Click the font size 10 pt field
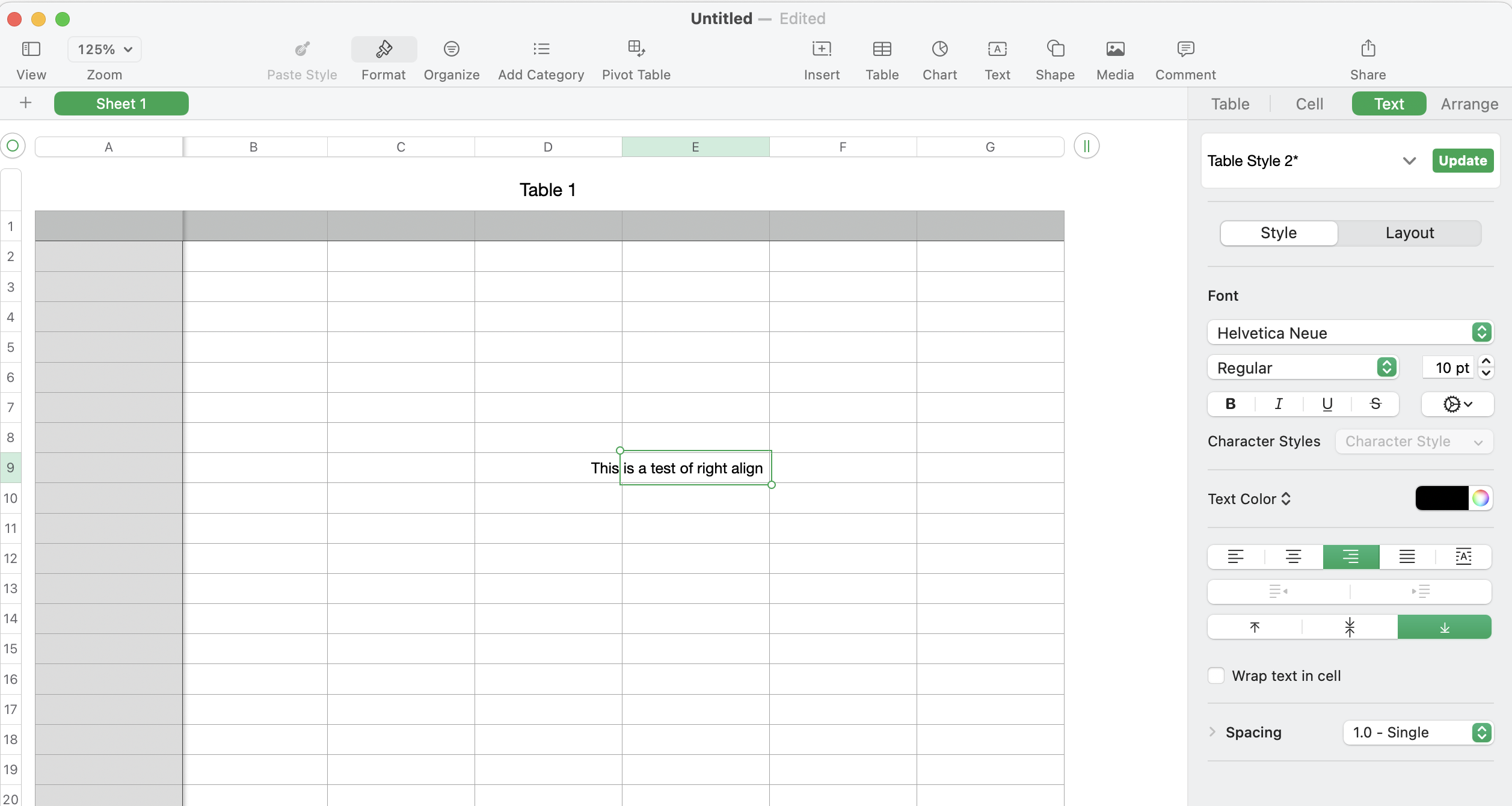The image size is (1512, 806). [x=1448, y=368]
